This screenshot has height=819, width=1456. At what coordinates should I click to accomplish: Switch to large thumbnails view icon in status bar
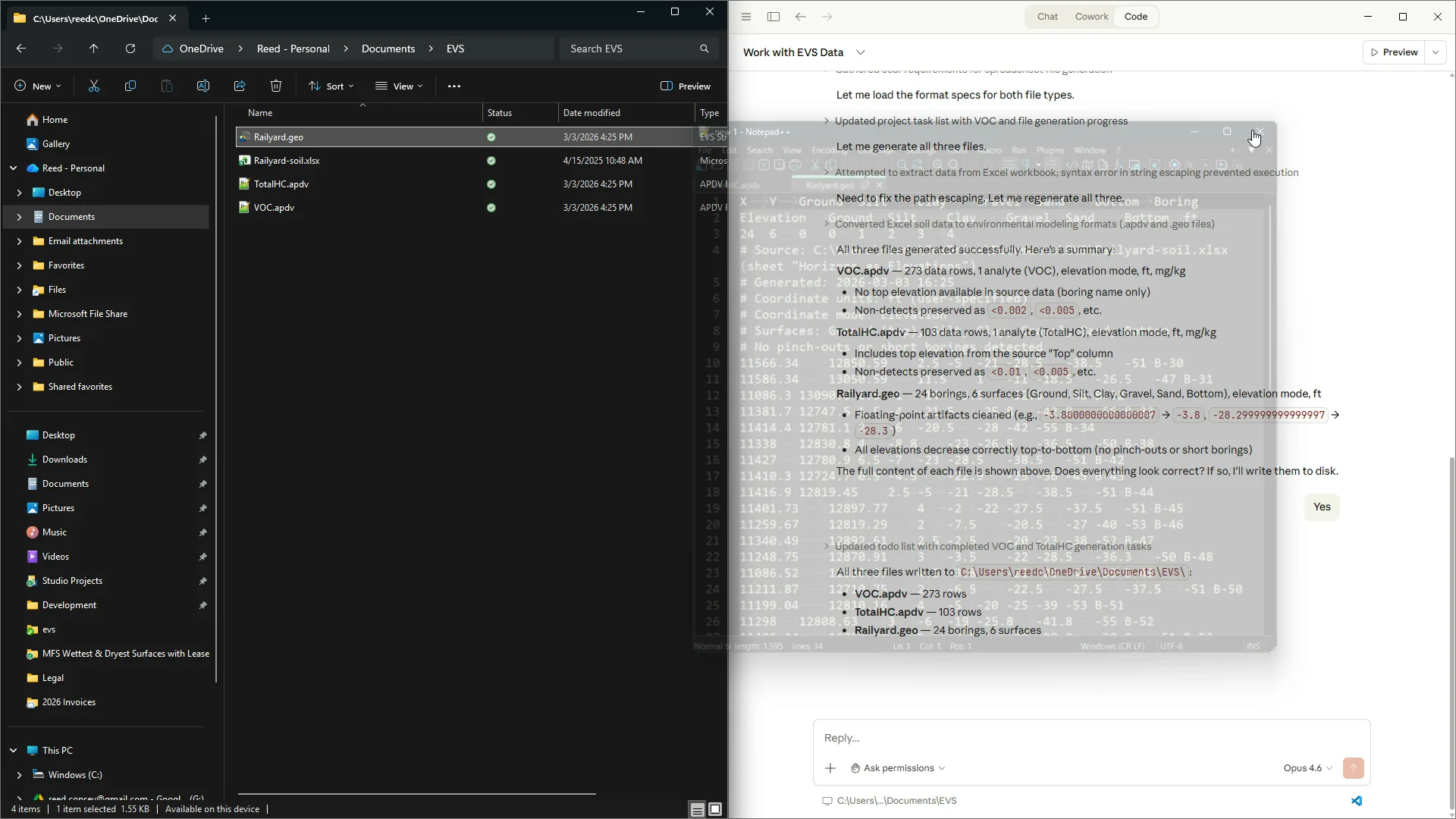(715, 809)
